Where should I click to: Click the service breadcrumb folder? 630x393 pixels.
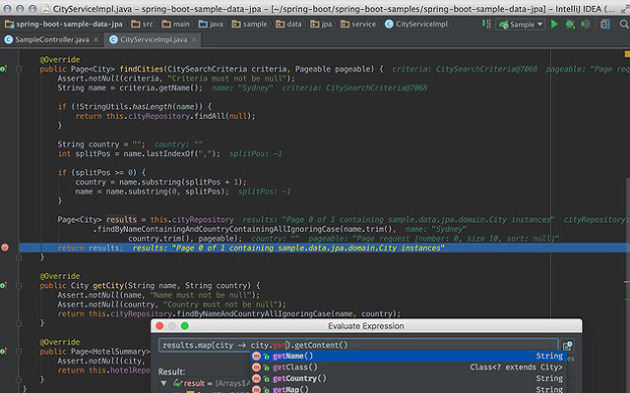[x=358, y=24]
